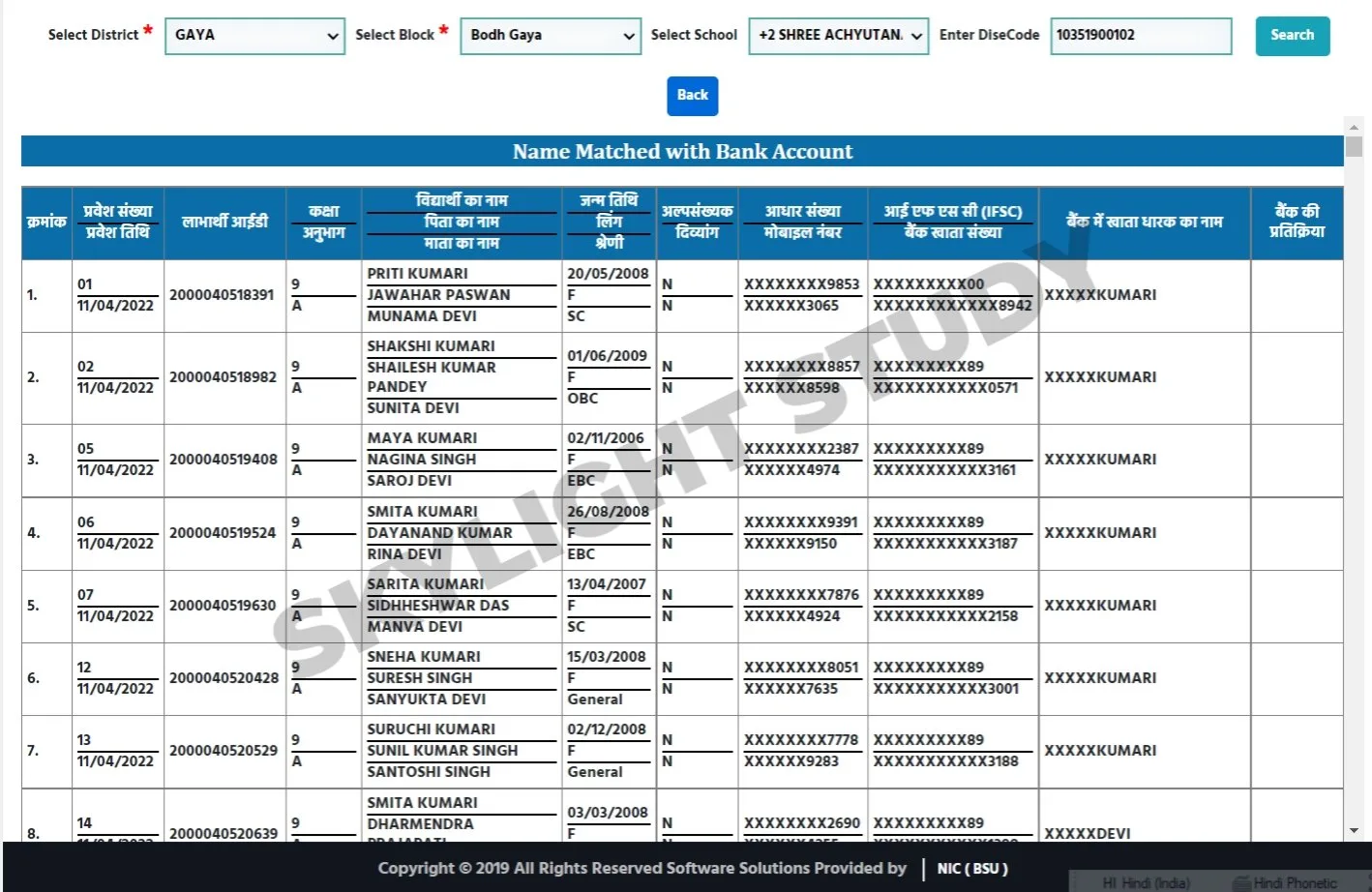Click beneficiary ID 2000040520428
Viewport: 1372px width, 892px height.
224,678
